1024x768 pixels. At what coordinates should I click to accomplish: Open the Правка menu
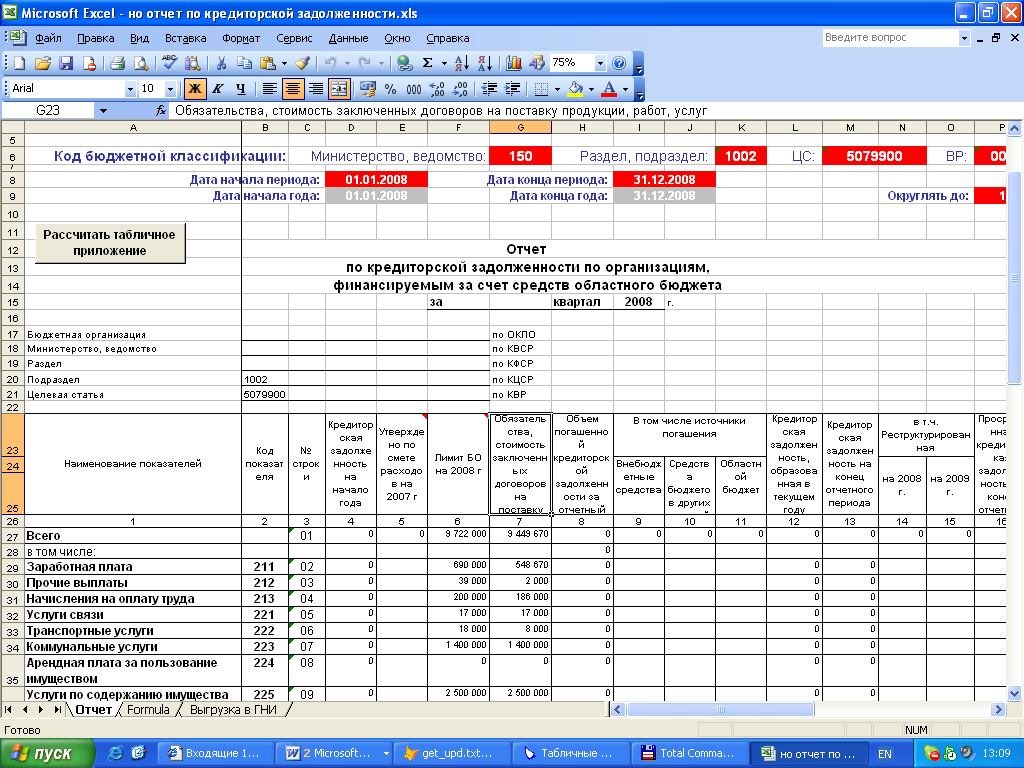95,39
